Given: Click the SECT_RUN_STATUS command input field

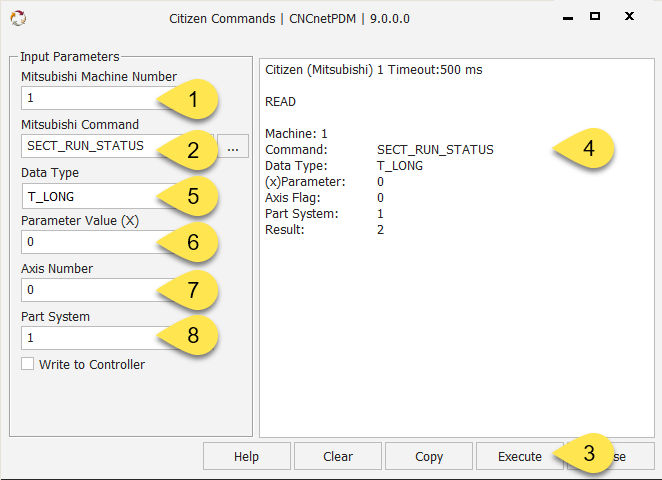Looking at the screenshot, I should click(118, 146).
